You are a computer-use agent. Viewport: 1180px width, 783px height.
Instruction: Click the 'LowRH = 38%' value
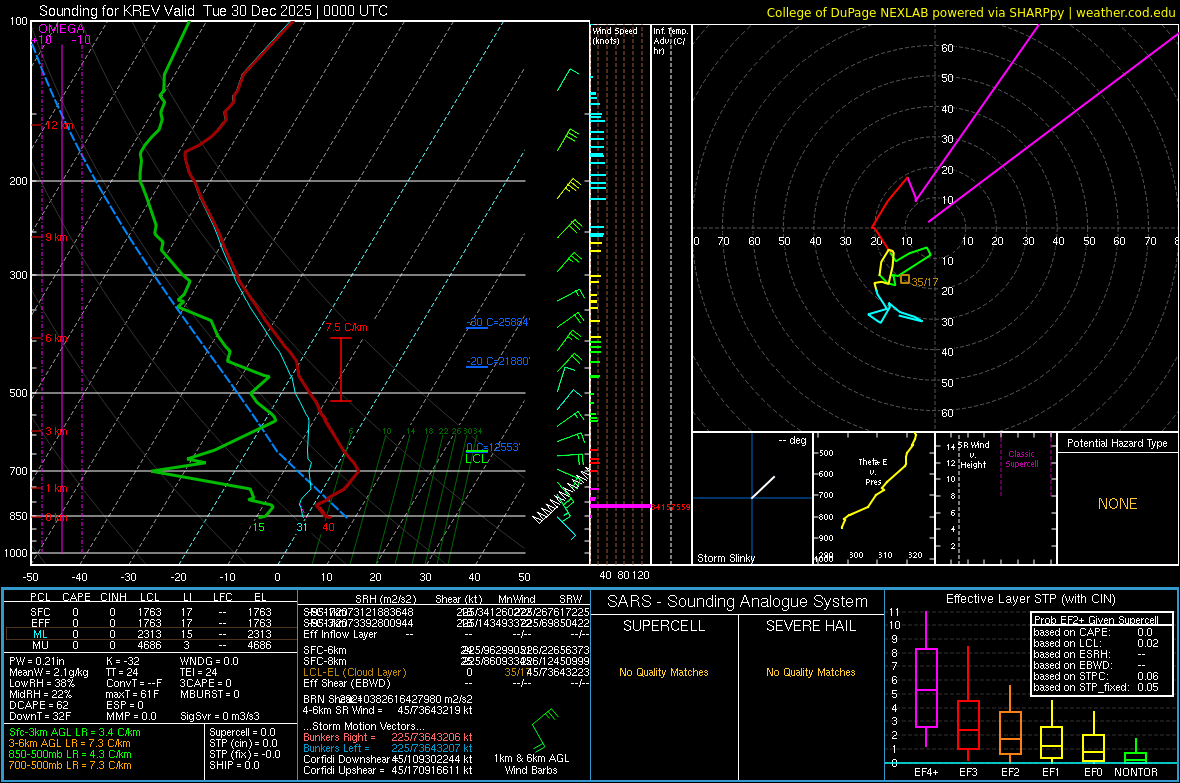pyautogui.click(x=42, y=684)
